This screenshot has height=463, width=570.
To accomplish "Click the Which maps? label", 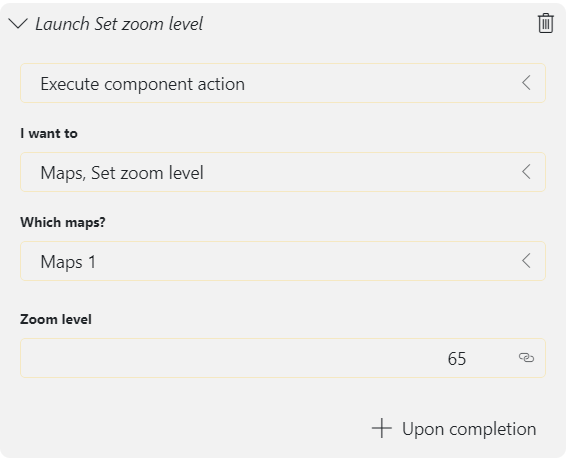I will click(63, 222).
